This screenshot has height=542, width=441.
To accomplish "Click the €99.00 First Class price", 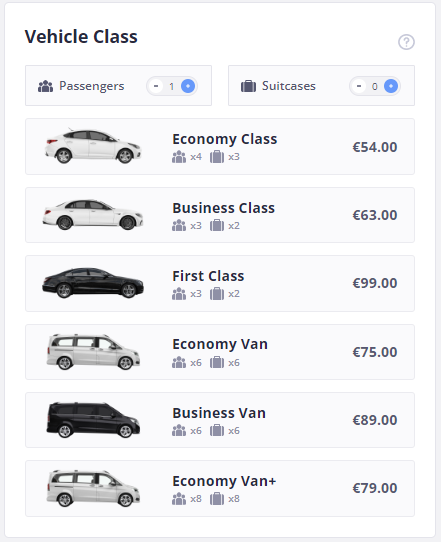I will click(375, 283).
